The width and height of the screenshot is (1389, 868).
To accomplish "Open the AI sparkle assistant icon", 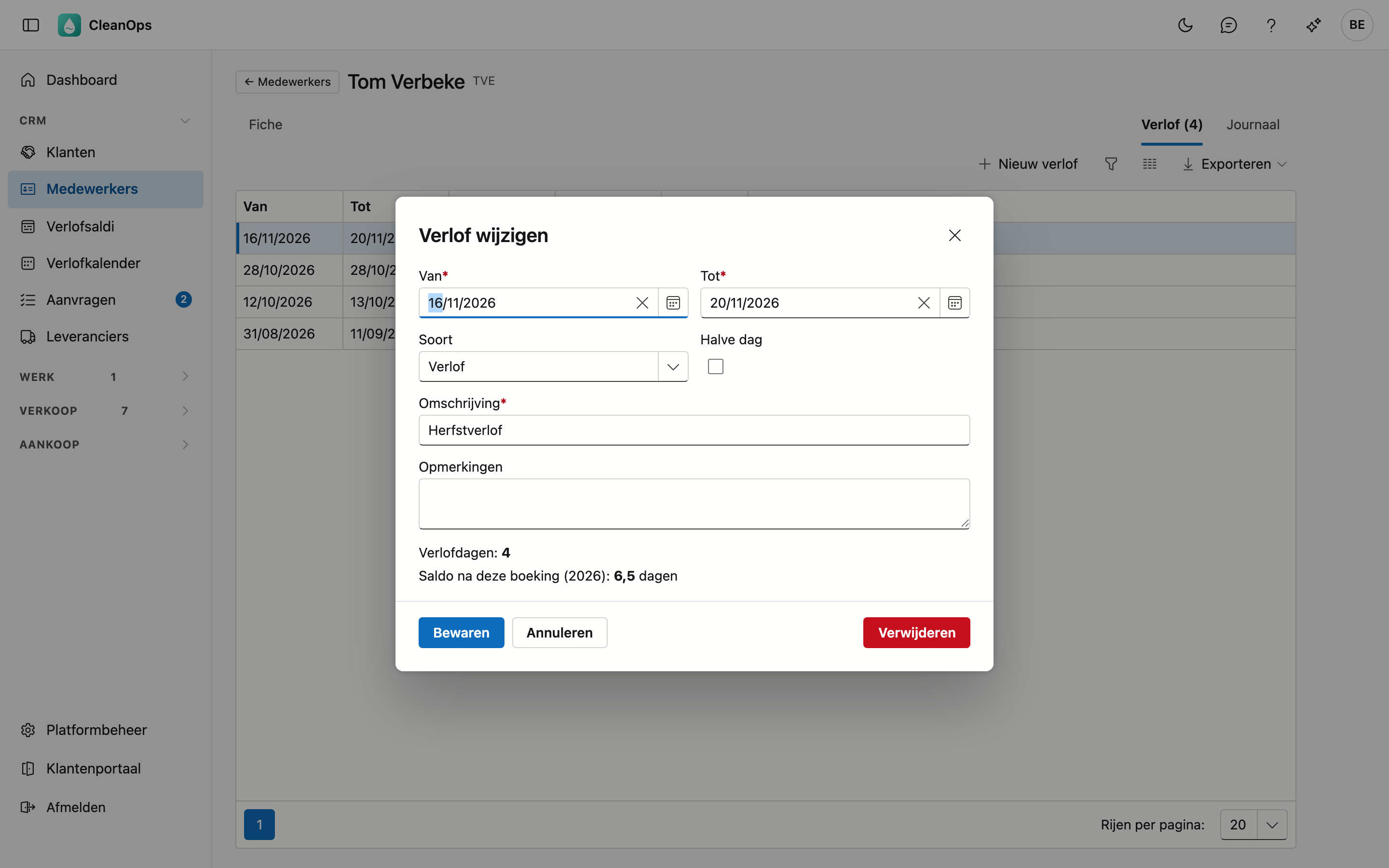I will 1313,25.
